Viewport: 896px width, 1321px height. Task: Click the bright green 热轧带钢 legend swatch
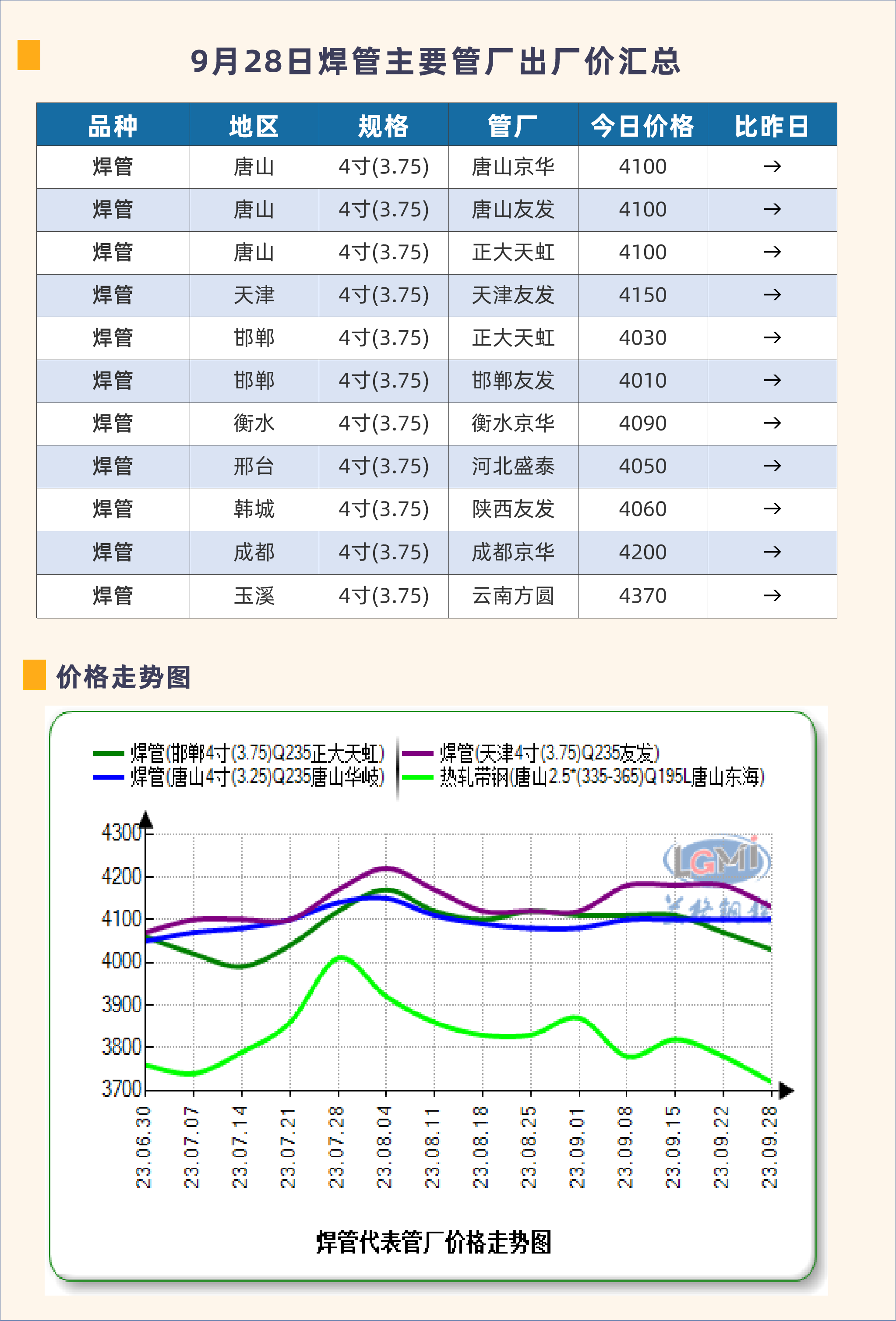coord(418,777)
